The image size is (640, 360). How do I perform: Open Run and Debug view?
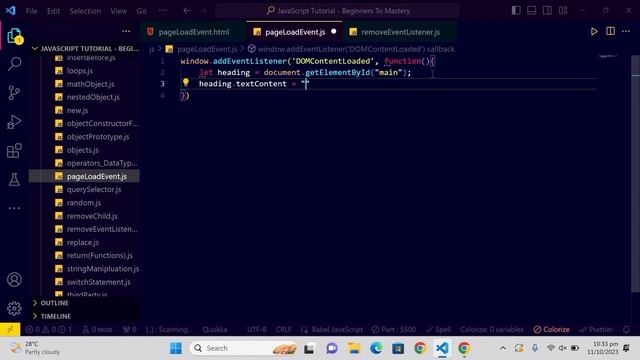pyautogui.click(x=14, y=122)
